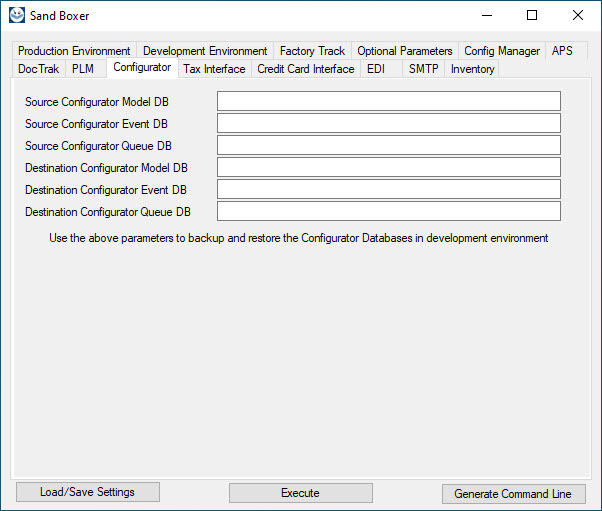Switch to the EDI tab
Screen dimensions: 602x511
click(x=376, y=69)
